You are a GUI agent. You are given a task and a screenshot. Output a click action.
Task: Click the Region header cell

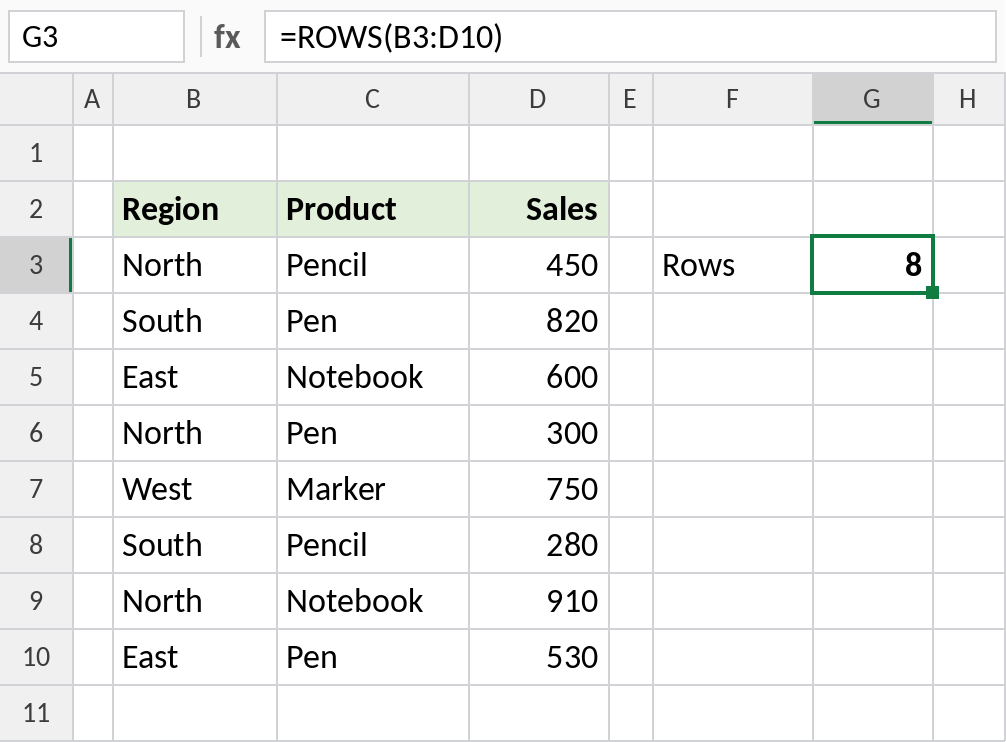pyautogui.click(x=194, y=209)
